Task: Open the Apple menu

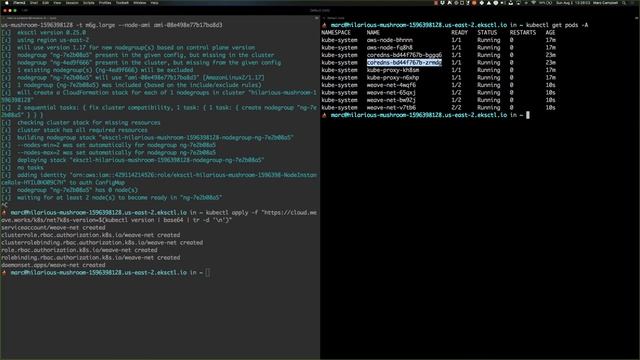Action: click(x=7, y=2)
